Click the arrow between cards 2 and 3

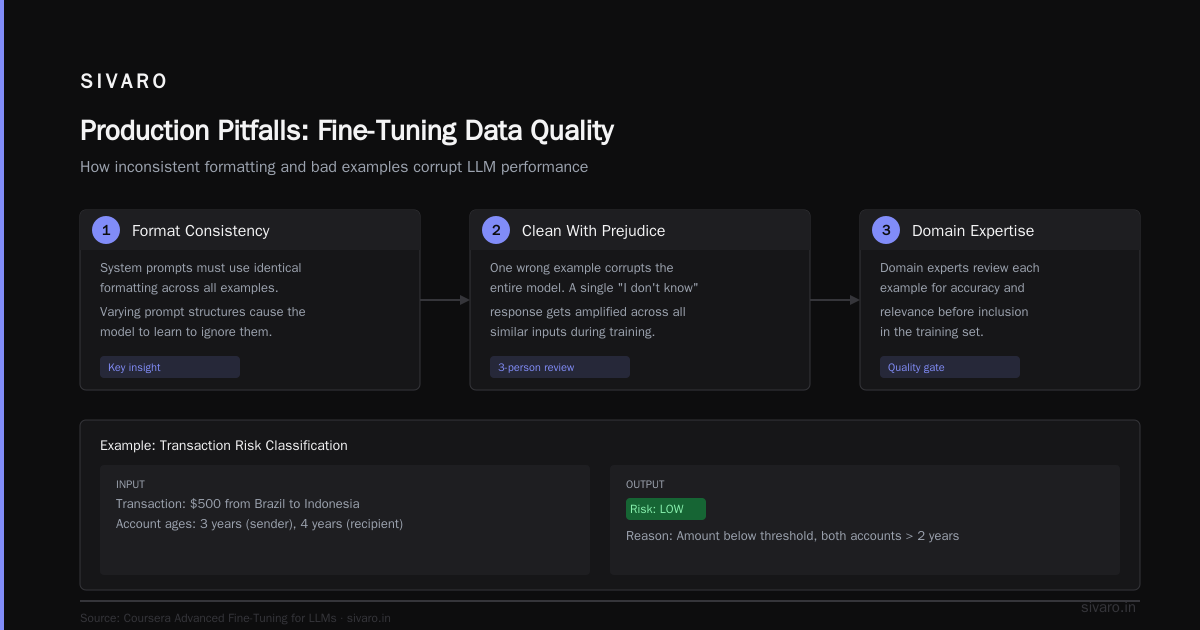coord(835,300)
